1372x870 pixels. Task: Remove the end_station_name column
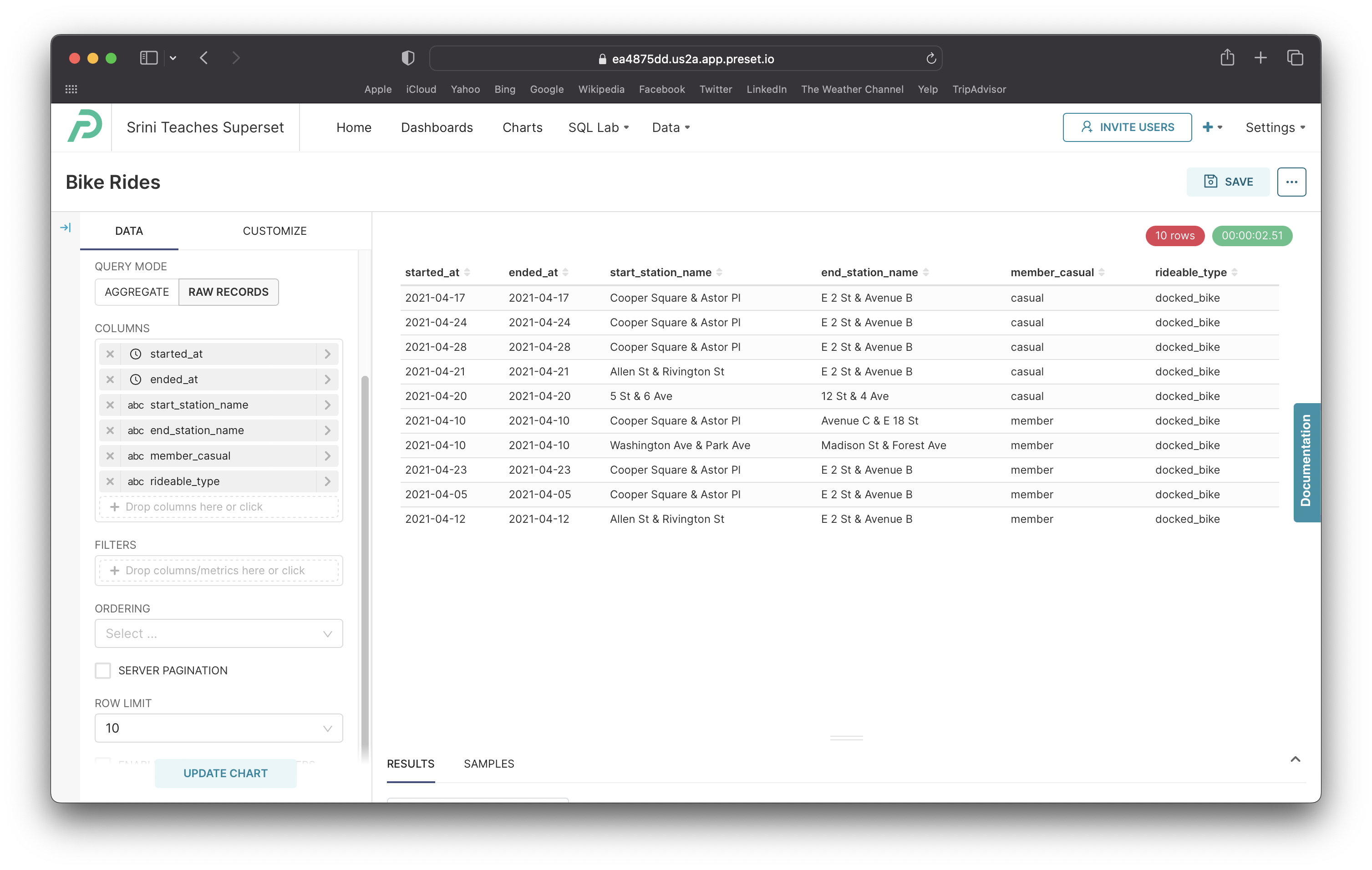click(110, 430)
